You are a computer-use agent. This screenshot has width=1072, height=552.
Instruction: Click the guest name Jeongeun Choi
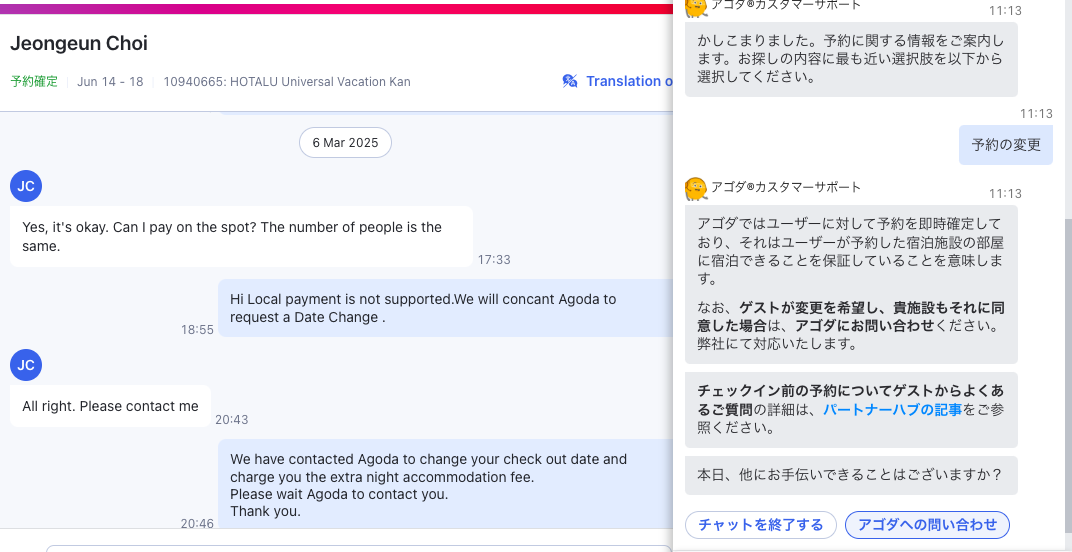pos(79,44)
